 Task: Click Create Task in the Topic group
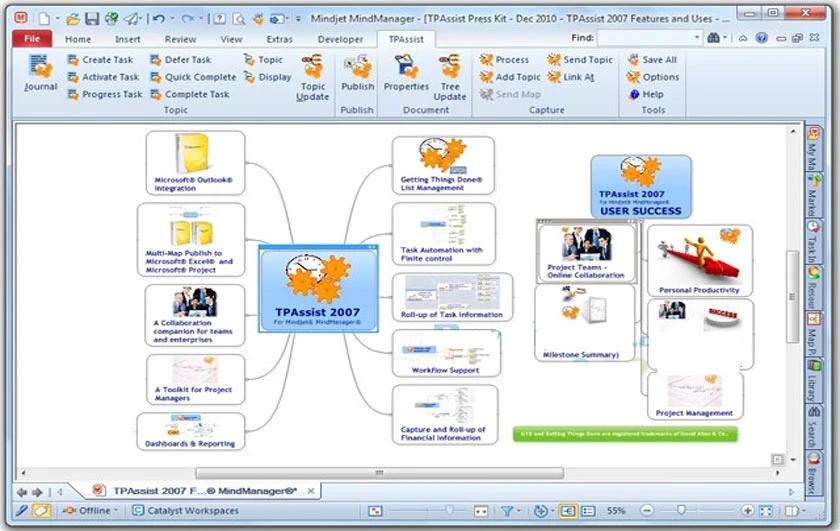[101, 59]
